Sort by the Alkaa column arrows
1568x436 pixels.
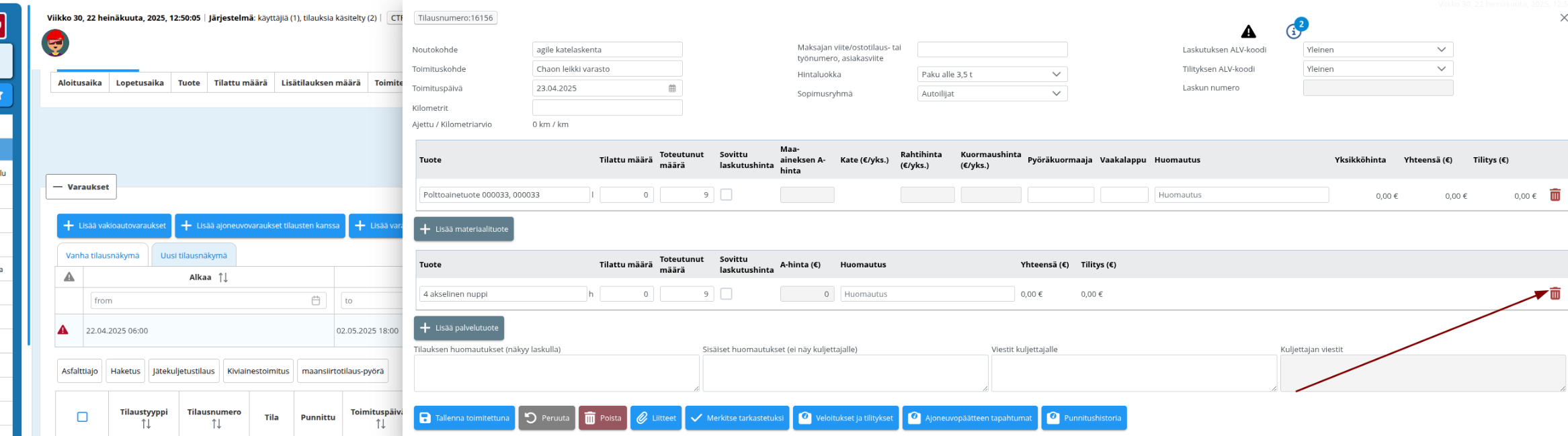coord(223,277)
